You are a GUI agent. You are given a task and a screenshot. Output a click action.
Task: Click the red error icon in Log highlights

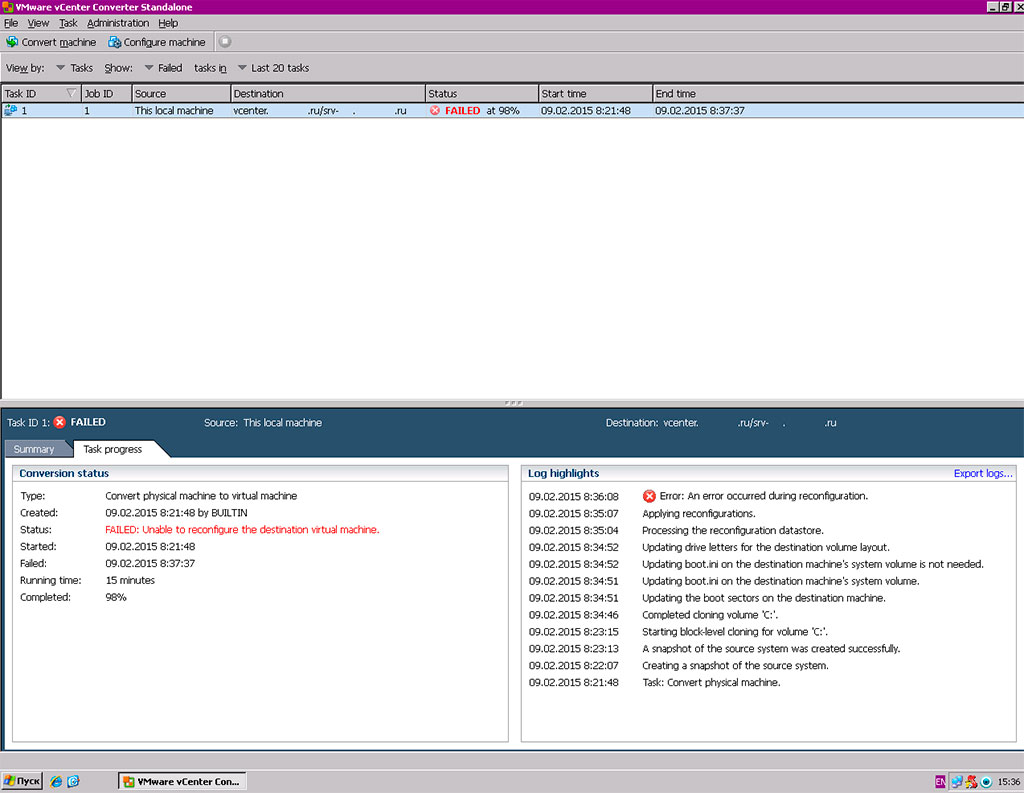tap(649, 496)
